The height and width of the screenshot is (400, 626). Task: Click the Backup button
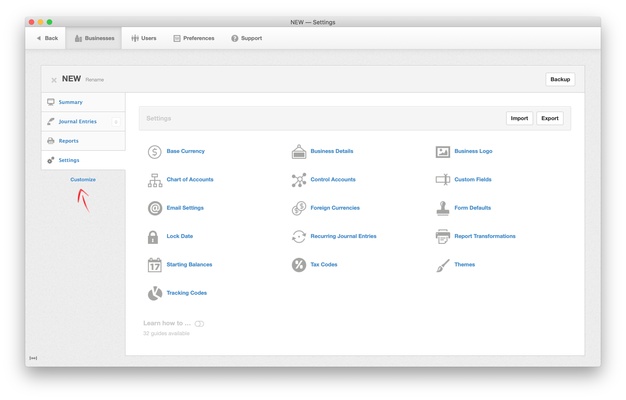560,79
